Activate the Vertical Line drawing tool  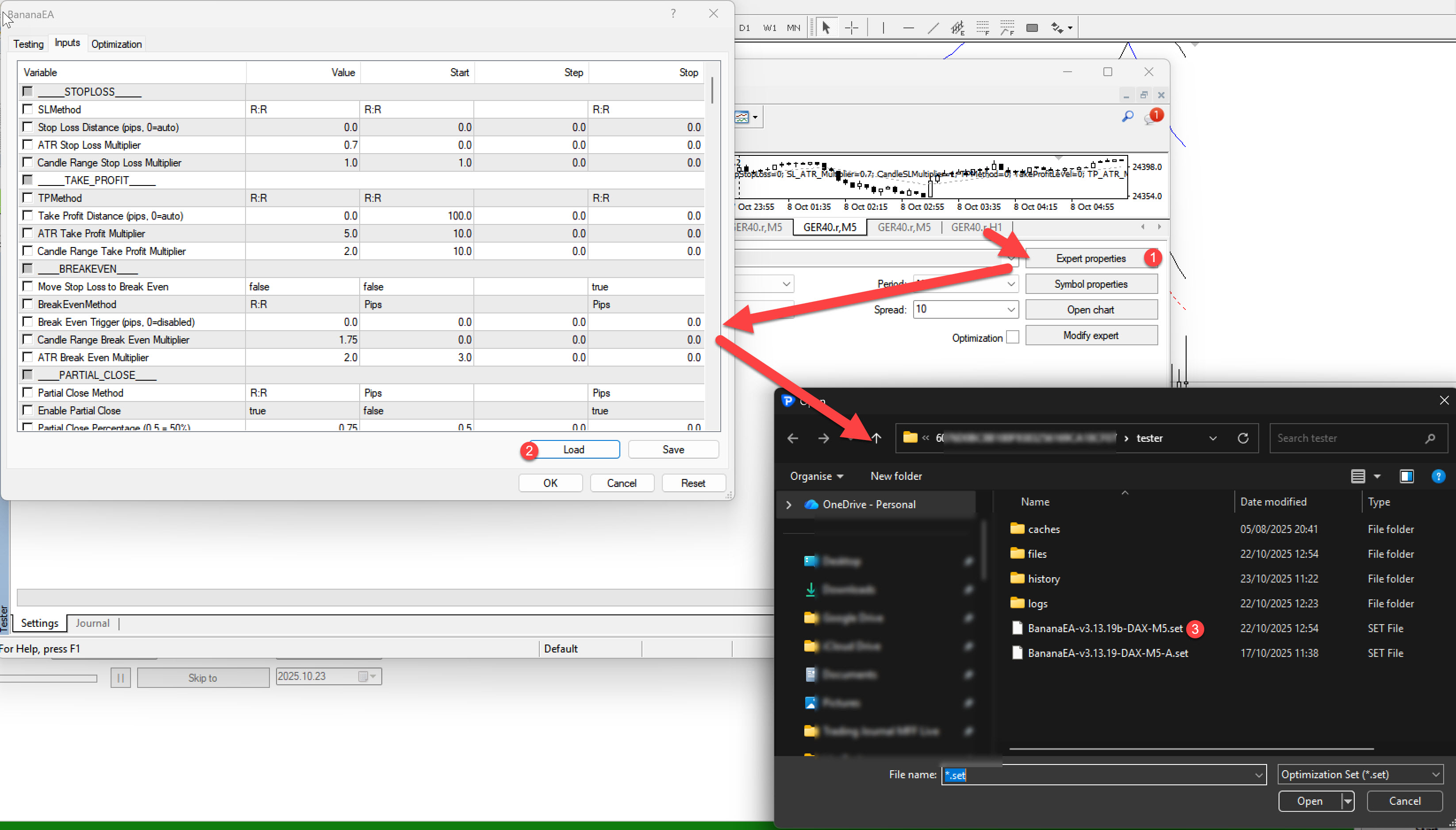(x=884, y=27)
